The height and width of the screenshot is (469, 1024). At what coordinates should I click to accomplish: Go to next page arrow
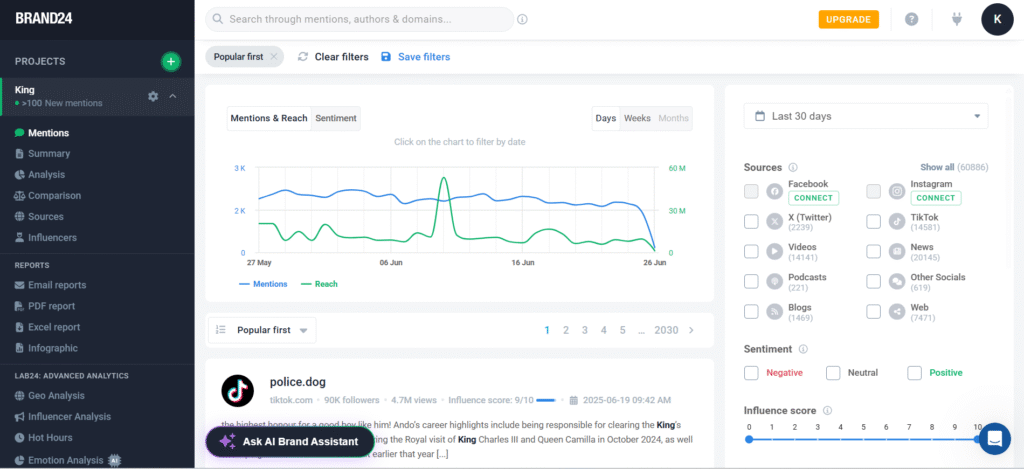(x=692, y=330)
